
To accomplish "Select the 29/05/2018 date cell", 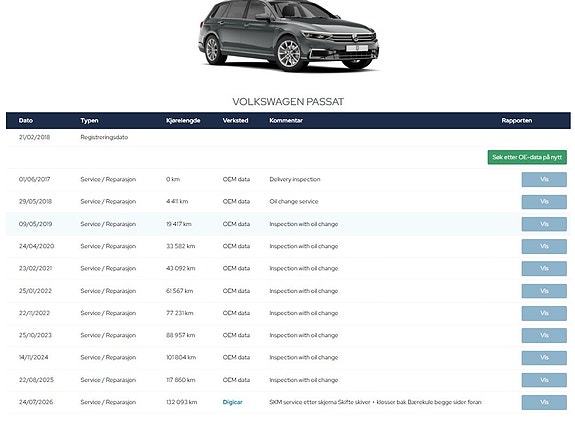I will click(35, 202).
